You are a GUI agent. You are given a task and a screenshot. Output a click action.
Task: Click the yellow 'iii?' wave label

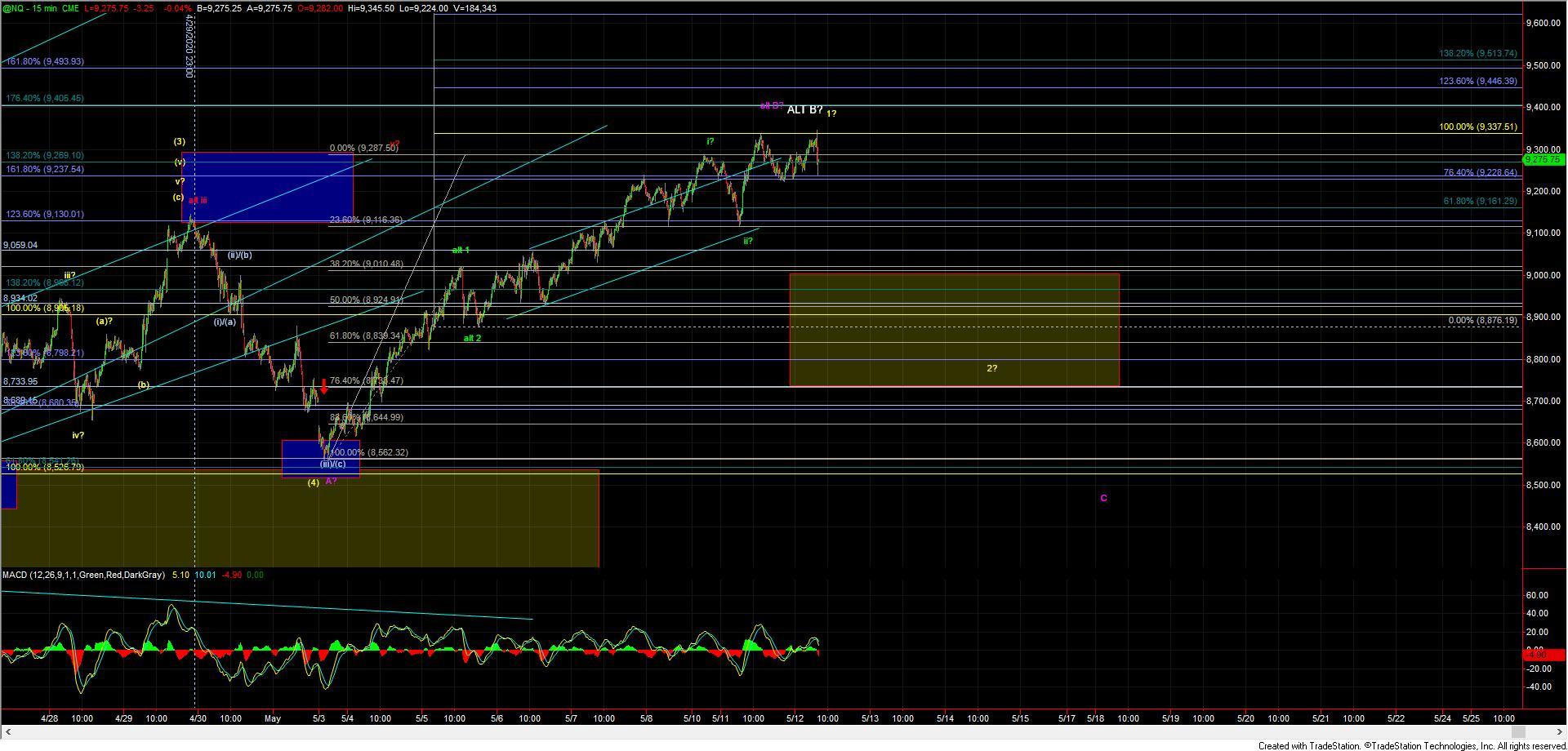(70, 275)
